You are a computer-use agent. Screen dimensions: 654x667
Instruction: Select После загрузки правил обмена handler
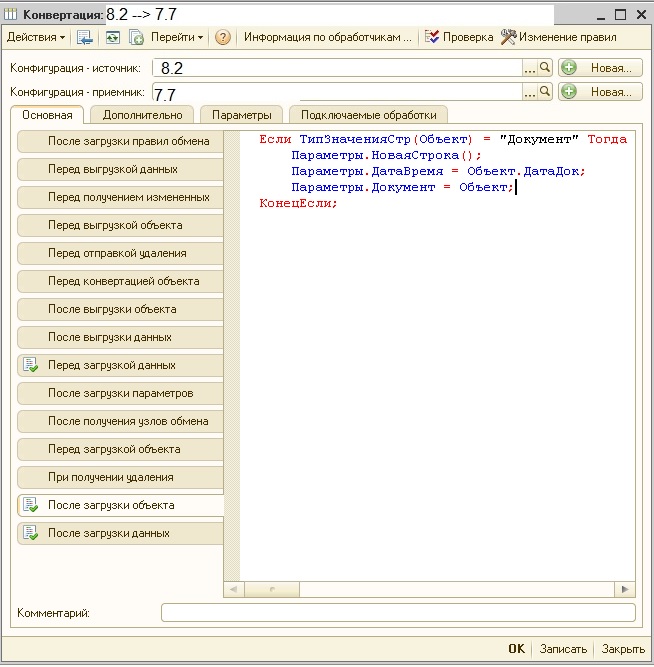pos(120,141)
